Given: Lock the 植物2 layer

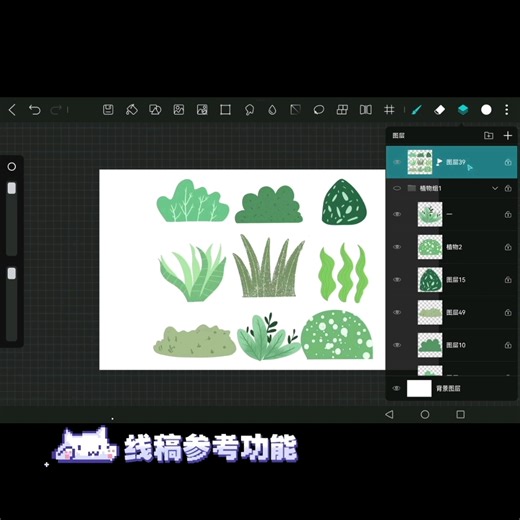Looking at the screenshot, I should point(508,247).
